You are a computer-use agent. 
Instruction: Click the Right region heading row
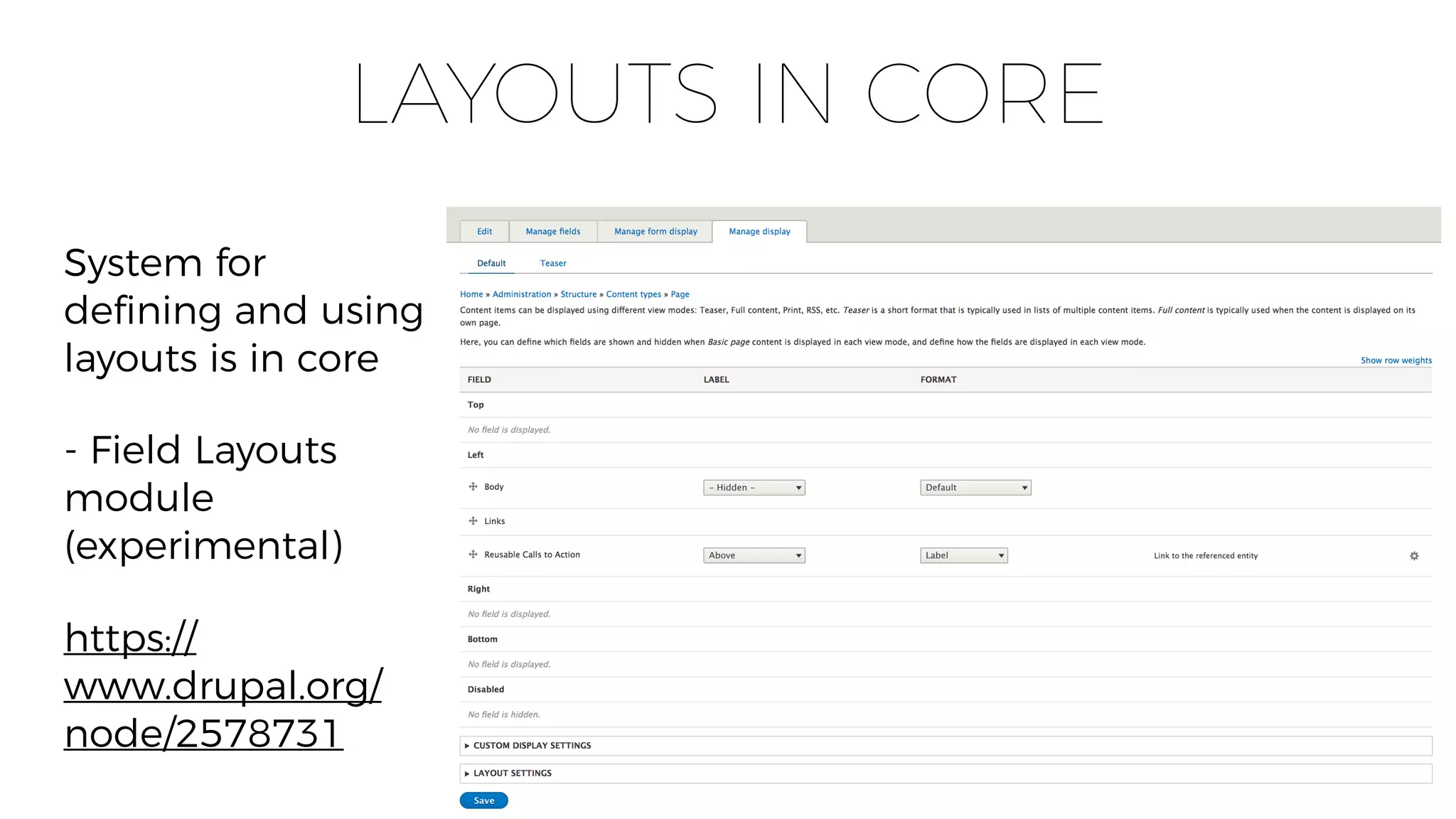click(x=946, y=589)
